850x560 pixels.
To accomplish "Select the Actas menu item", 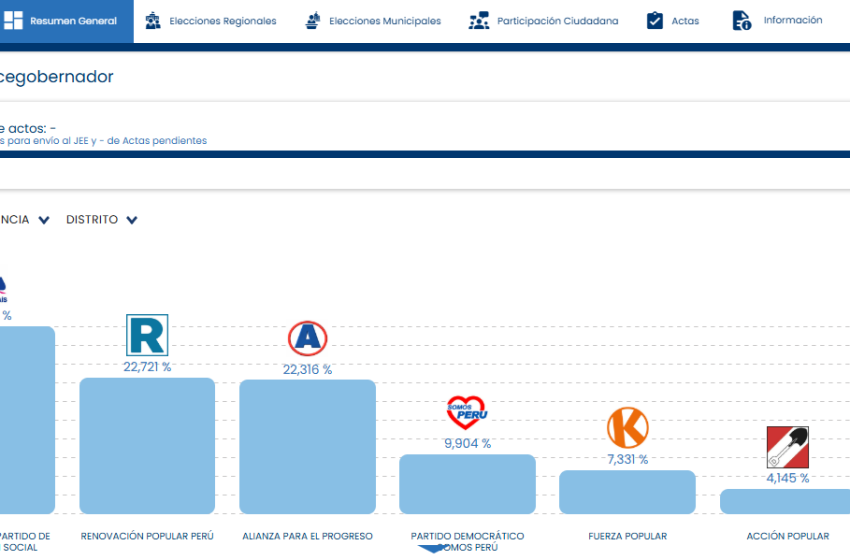I will [673, 21].
